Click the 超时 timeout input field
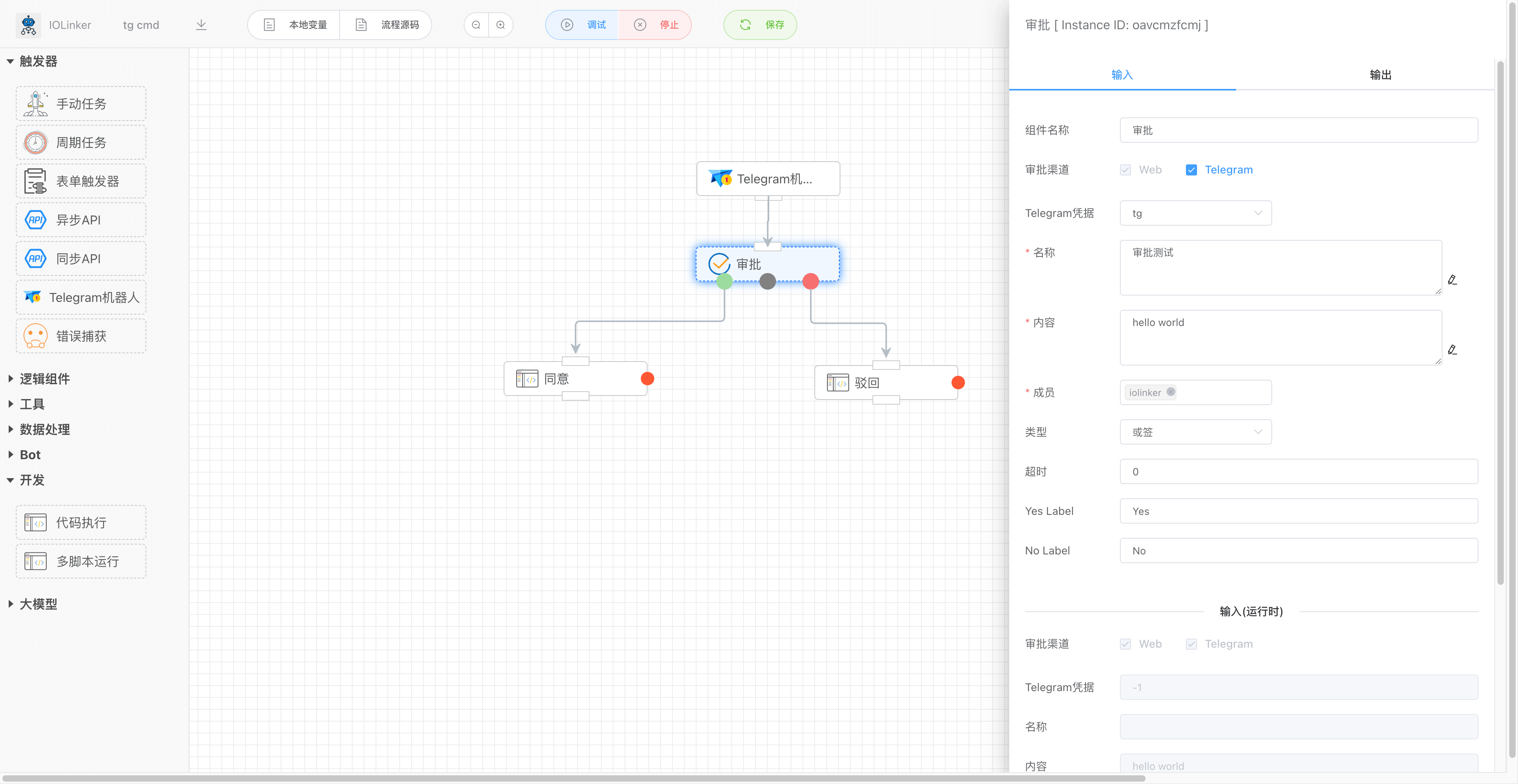The width and height of the screenshot is (1518, 784). 1298,472
